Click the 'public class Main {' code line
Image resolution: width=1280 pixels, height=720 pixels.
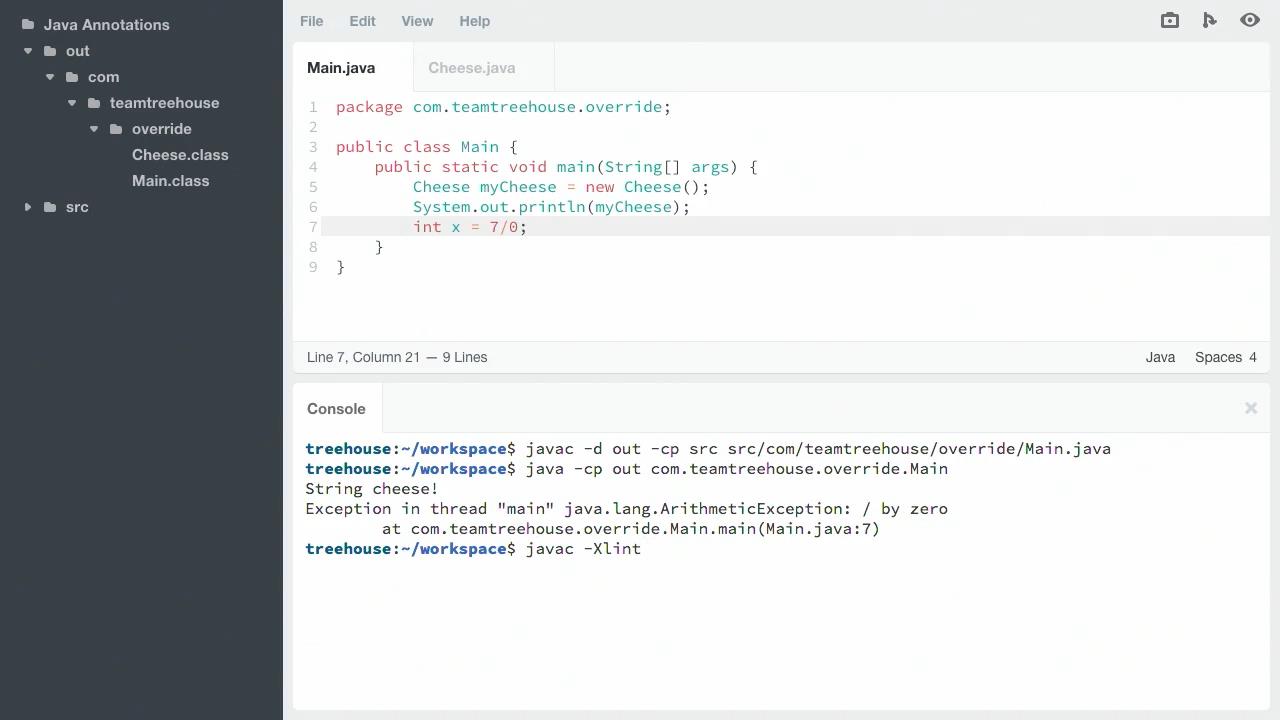426,147
